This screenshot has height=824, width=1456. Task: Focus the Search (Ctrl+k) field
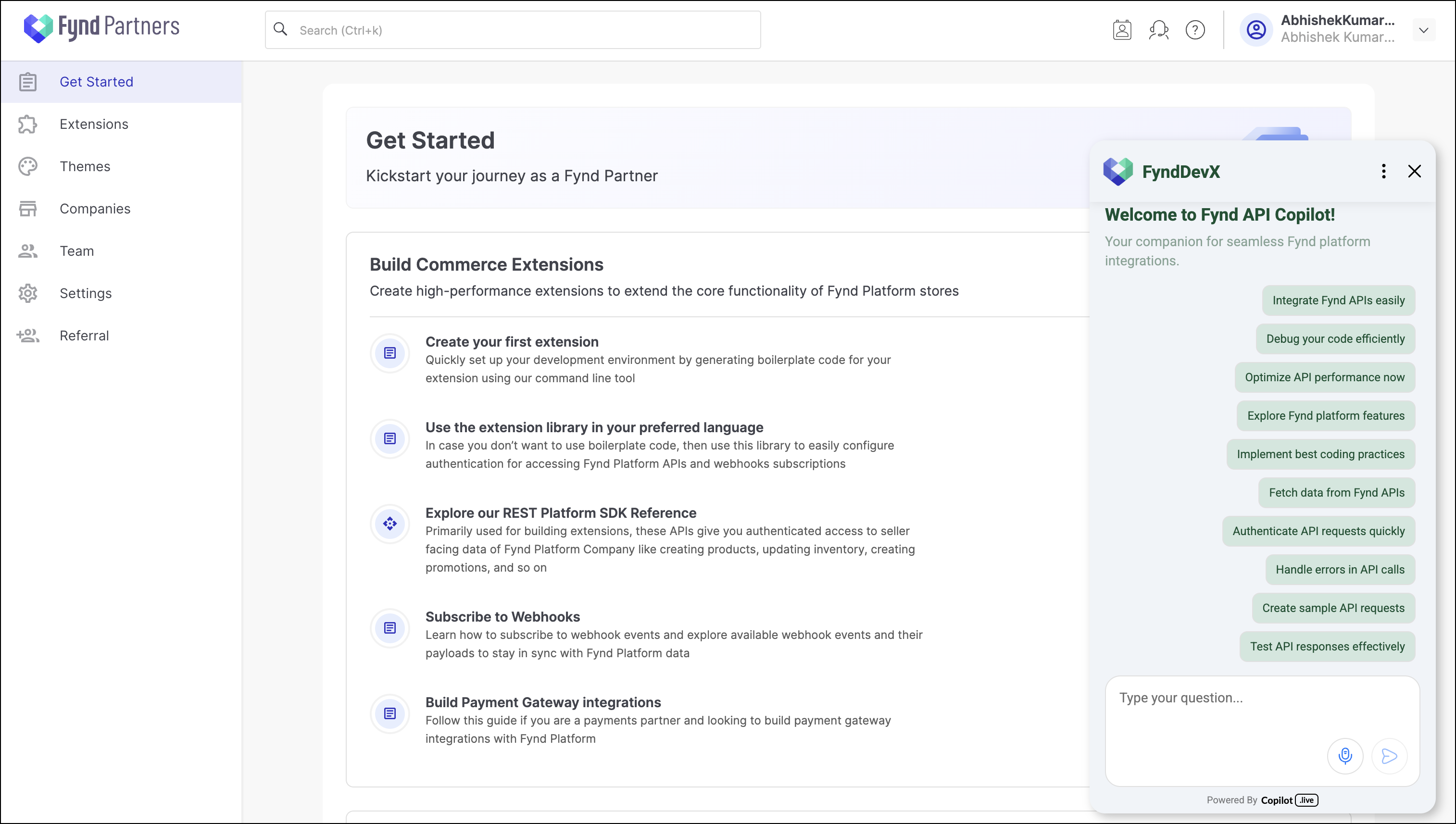513,30
